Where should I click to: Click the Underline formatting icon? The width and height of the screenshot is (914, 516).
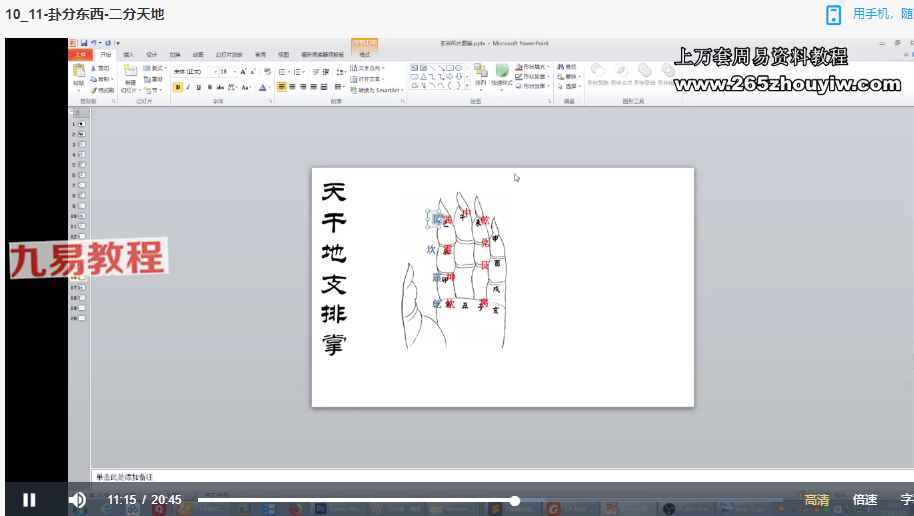click(x=198, y=87)
